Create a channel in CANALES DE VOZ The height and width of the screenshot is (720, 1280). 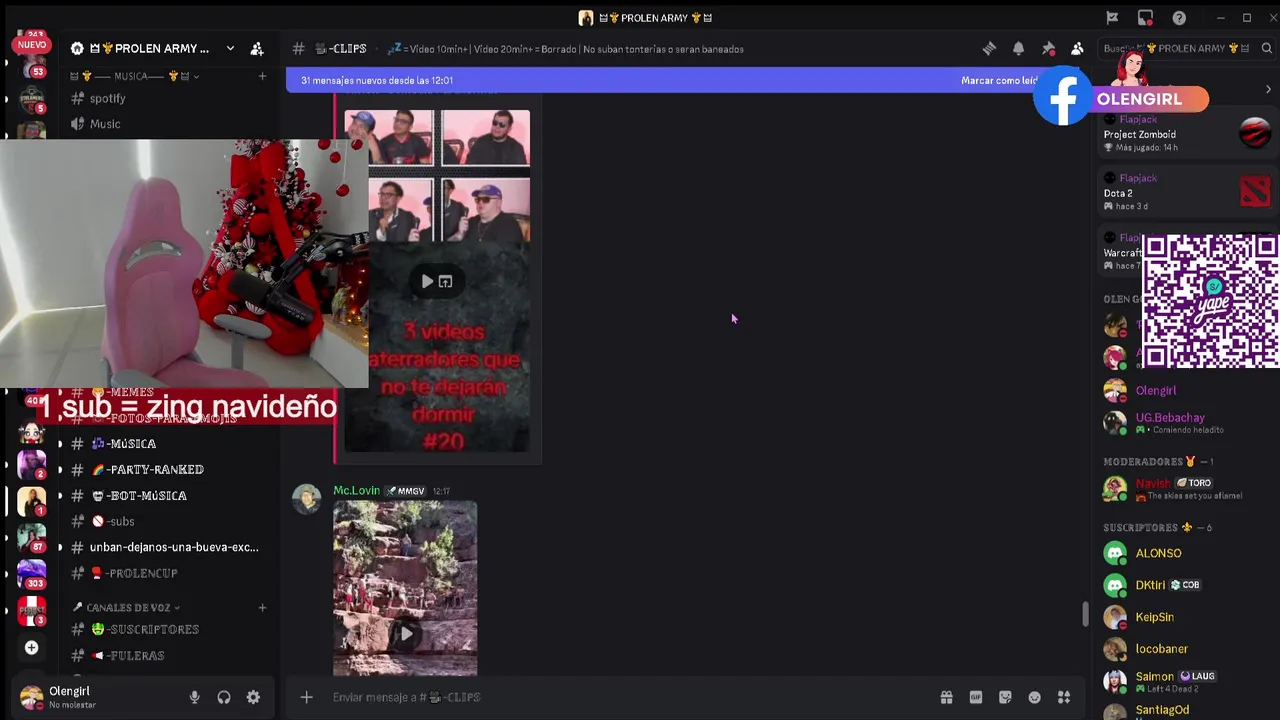[262, 607]
